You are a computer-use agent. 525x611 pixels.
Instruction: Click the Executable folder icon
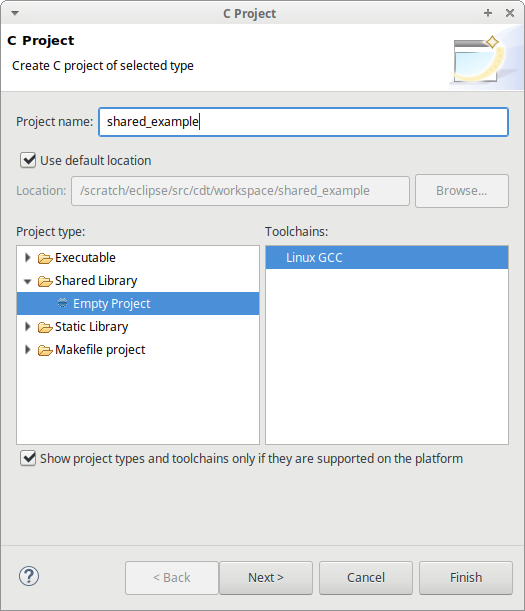coord(45,258)
